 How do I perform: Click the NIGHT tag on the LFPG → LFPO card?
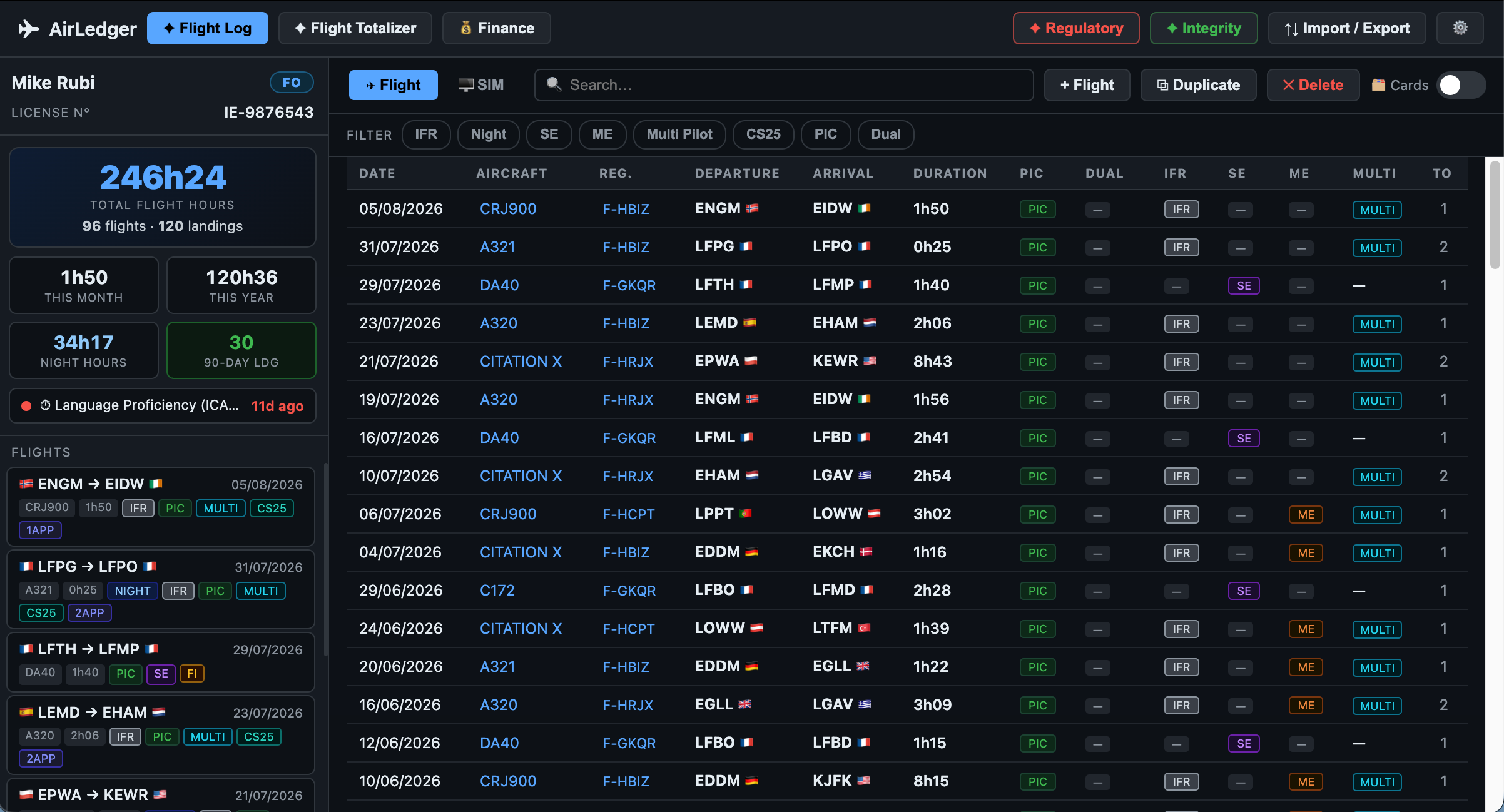133,591
